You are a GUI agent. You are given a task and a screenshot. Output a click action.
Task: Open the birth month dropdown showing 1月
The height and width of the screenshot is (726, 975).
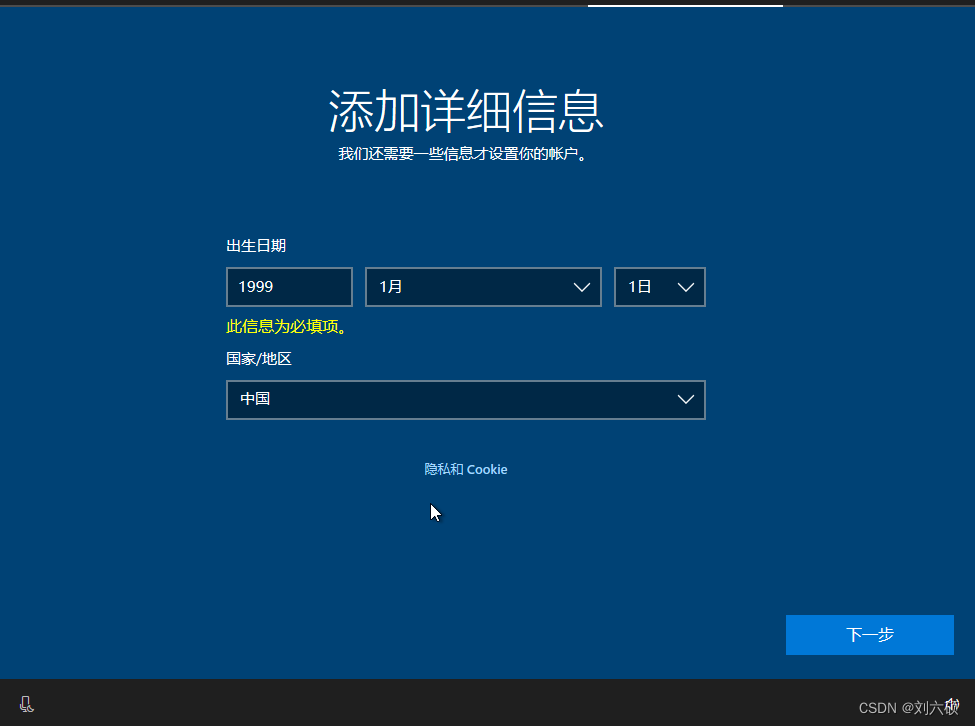click(x=483, y=287)
